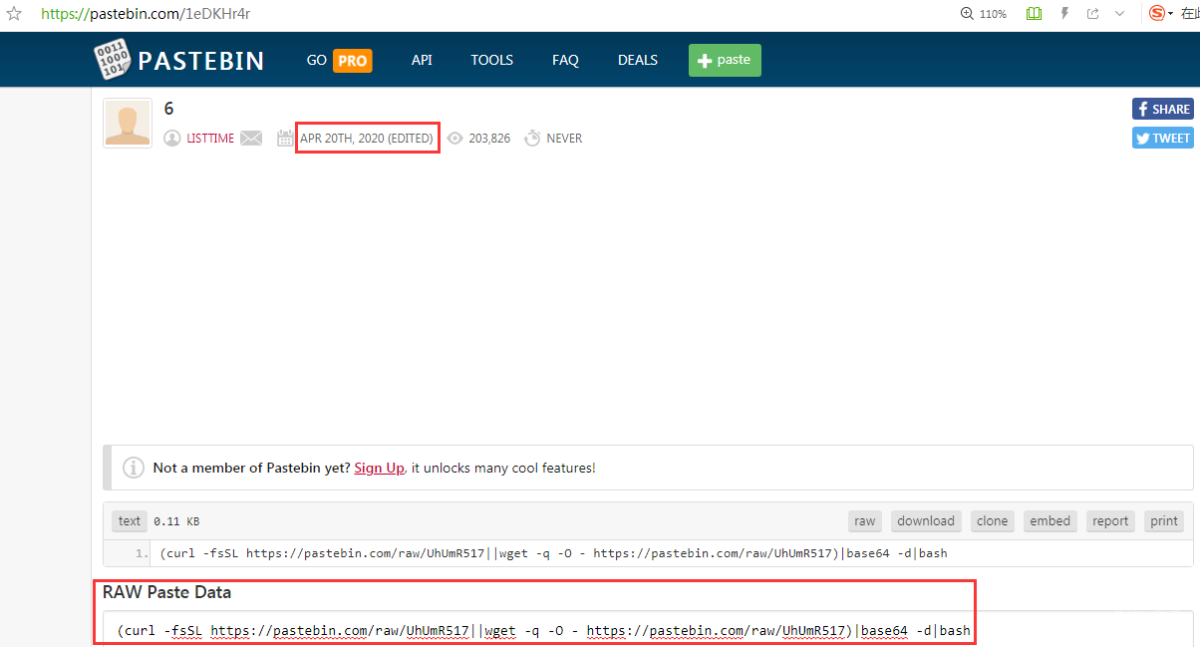Click the user avatar thumbnail
1200x647 pixels.
point(127,123)
